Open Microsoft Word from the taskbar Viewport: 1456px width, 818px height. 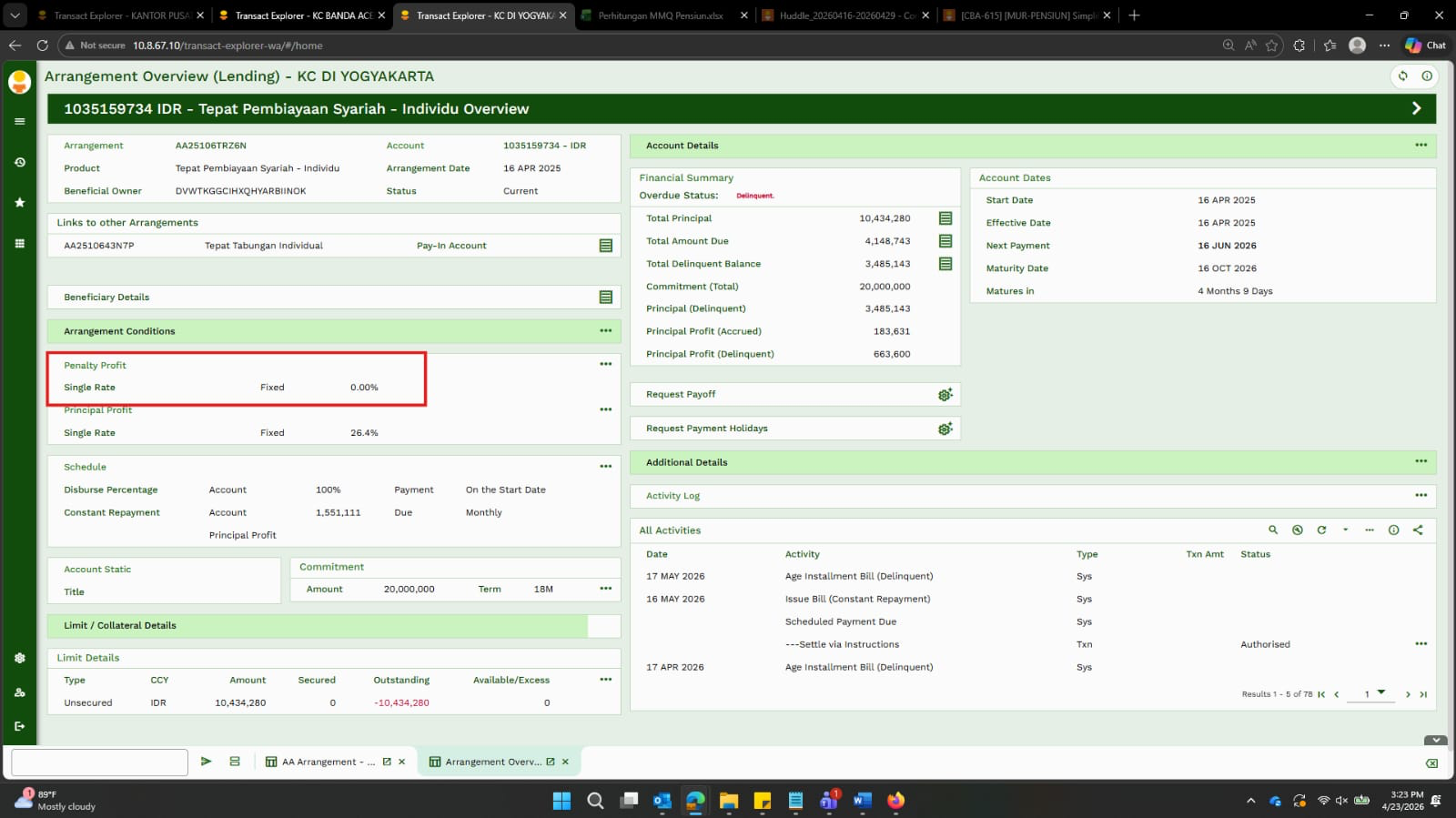pos(862,801)
